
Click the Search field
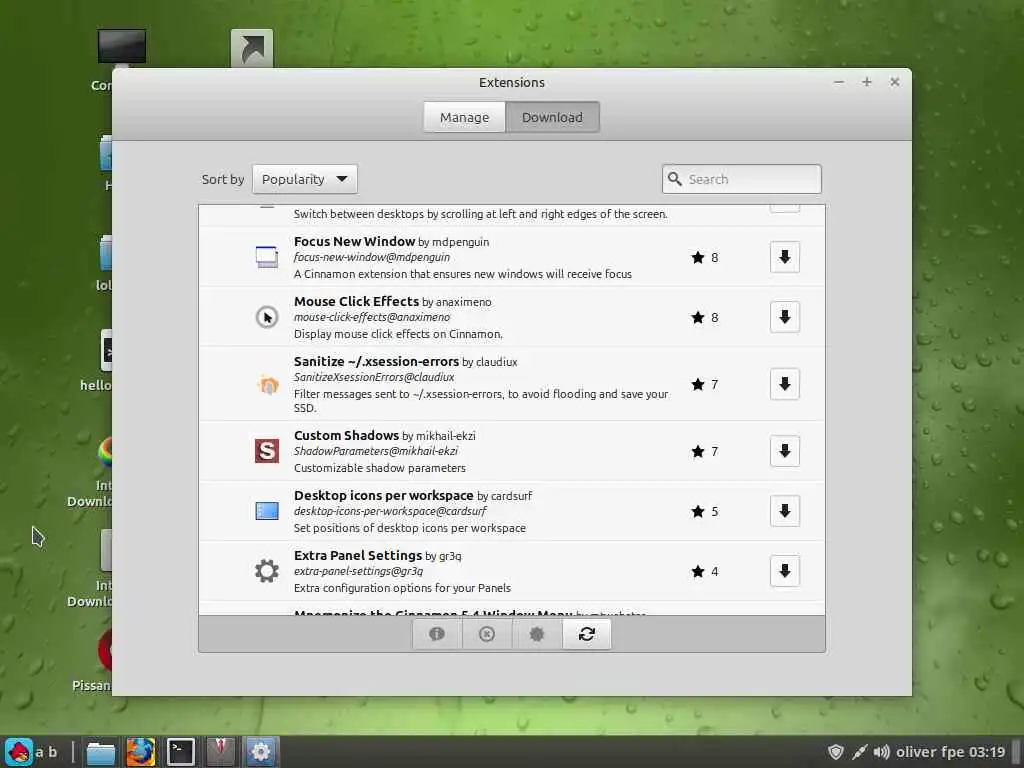click(742, 179)
